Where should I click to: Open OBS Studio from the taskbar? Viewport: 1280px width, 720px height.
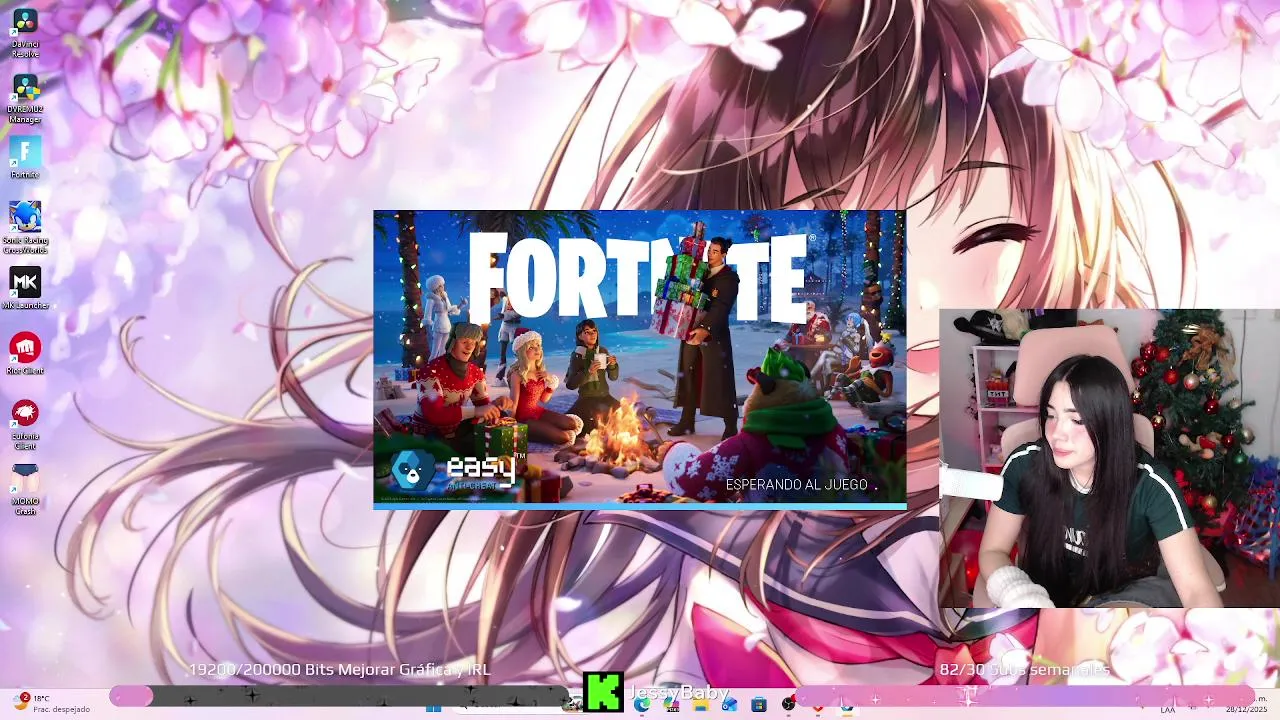tap(789, 704)
